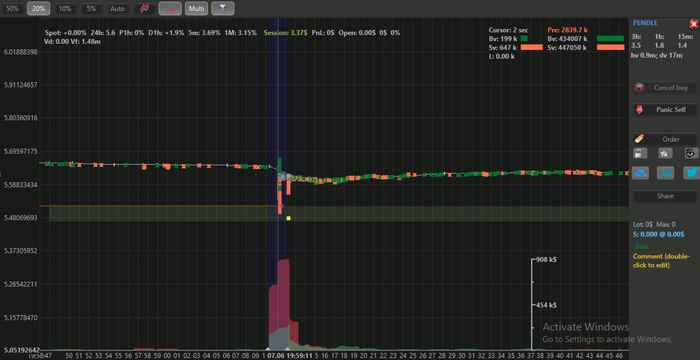The image size is (700, 360).
Task: Toggle the Multi mode button
Action: pos(196,8)
